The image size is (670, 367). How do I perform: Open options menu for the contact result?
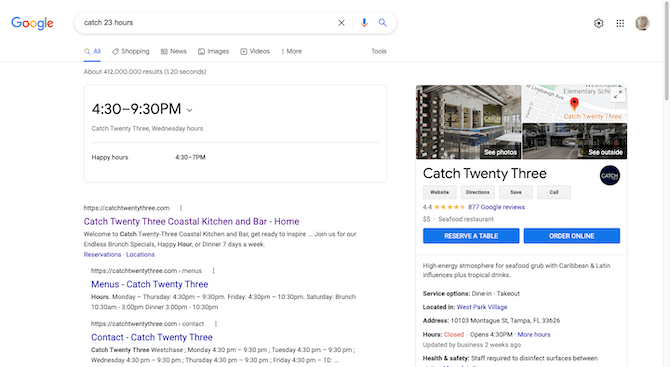point(216,324)
